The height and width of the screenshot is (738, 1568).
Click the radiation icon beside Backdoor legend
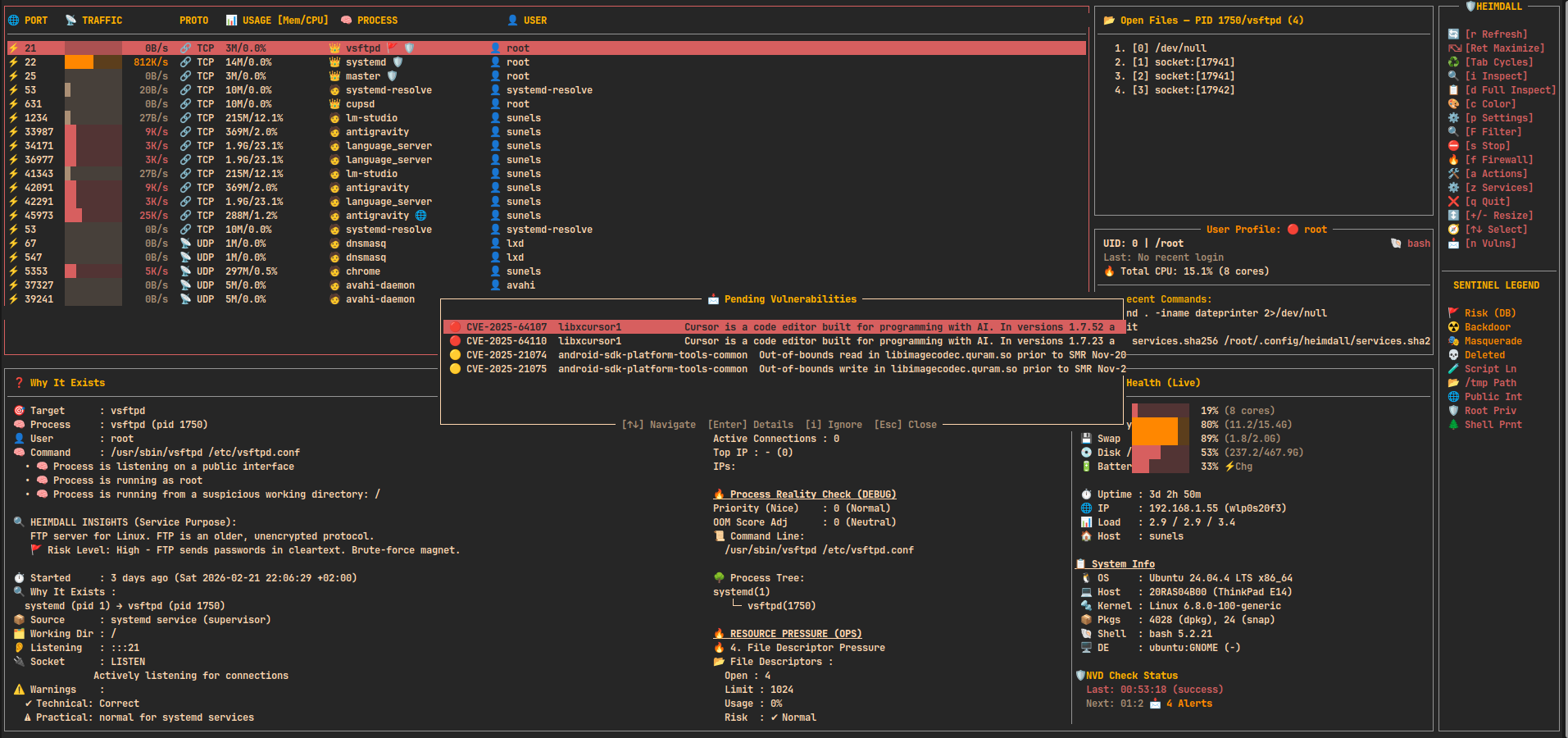pyautogui.click(x=1453, y=327)
